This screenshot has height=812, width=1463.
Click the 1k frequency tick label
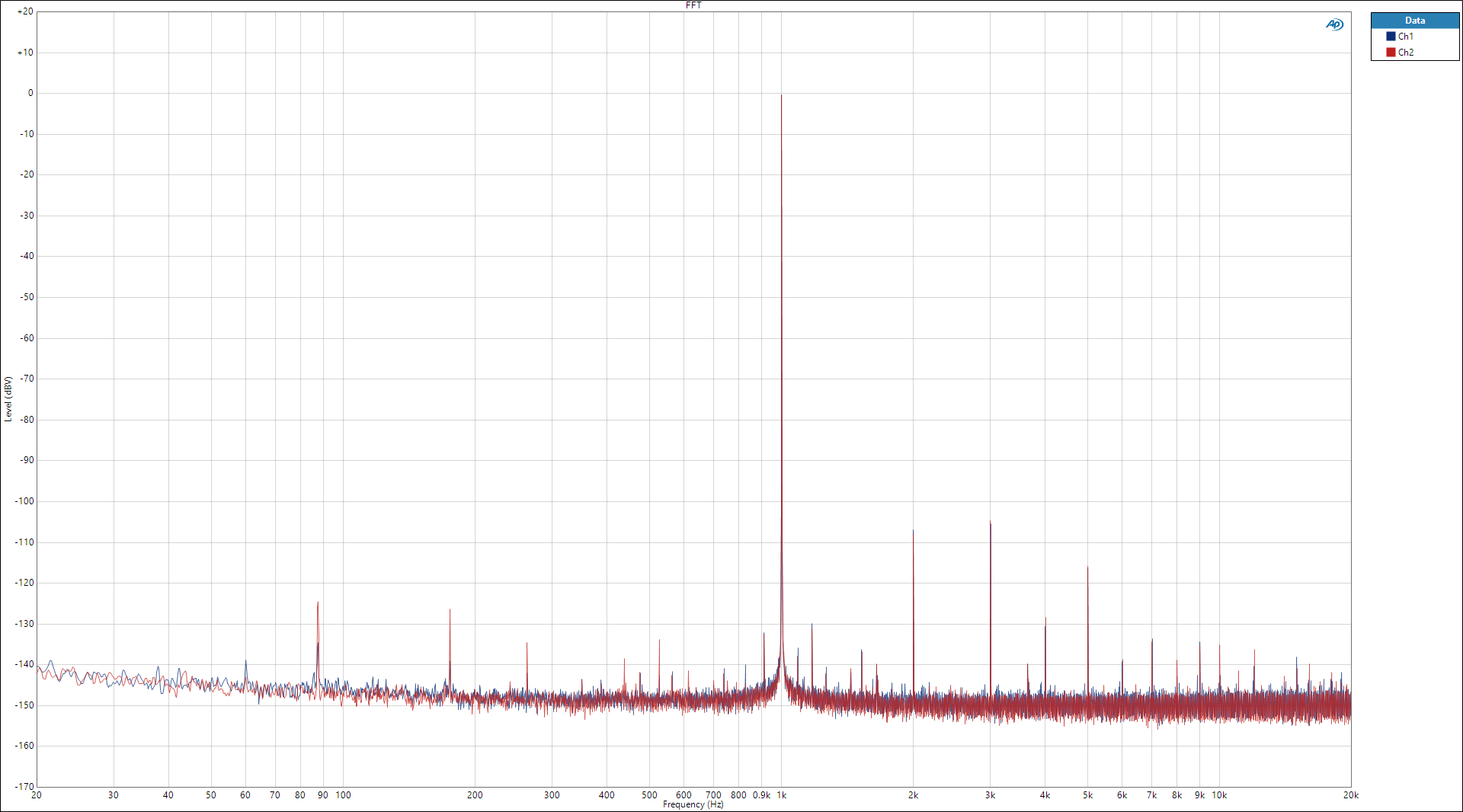[781, 794]
